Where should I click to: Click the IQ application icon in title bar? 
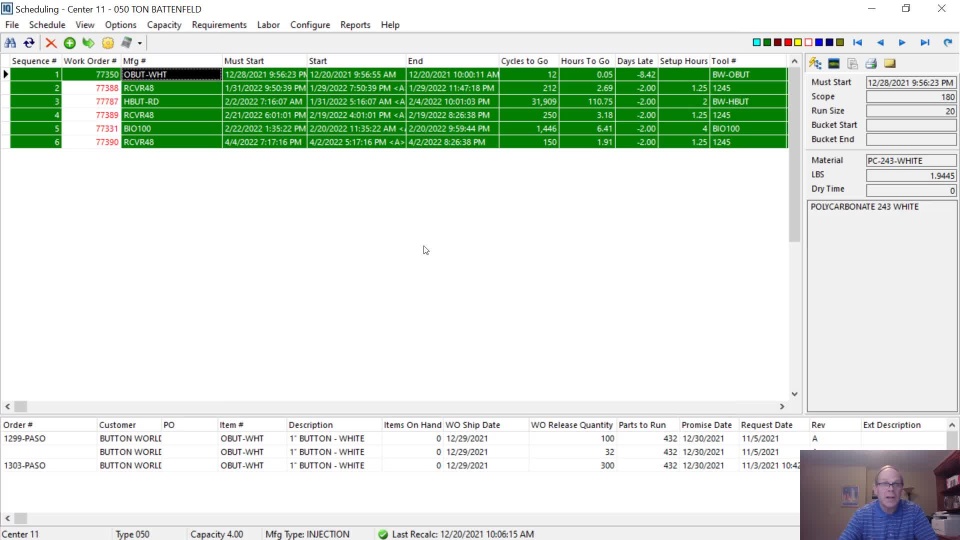7,9
